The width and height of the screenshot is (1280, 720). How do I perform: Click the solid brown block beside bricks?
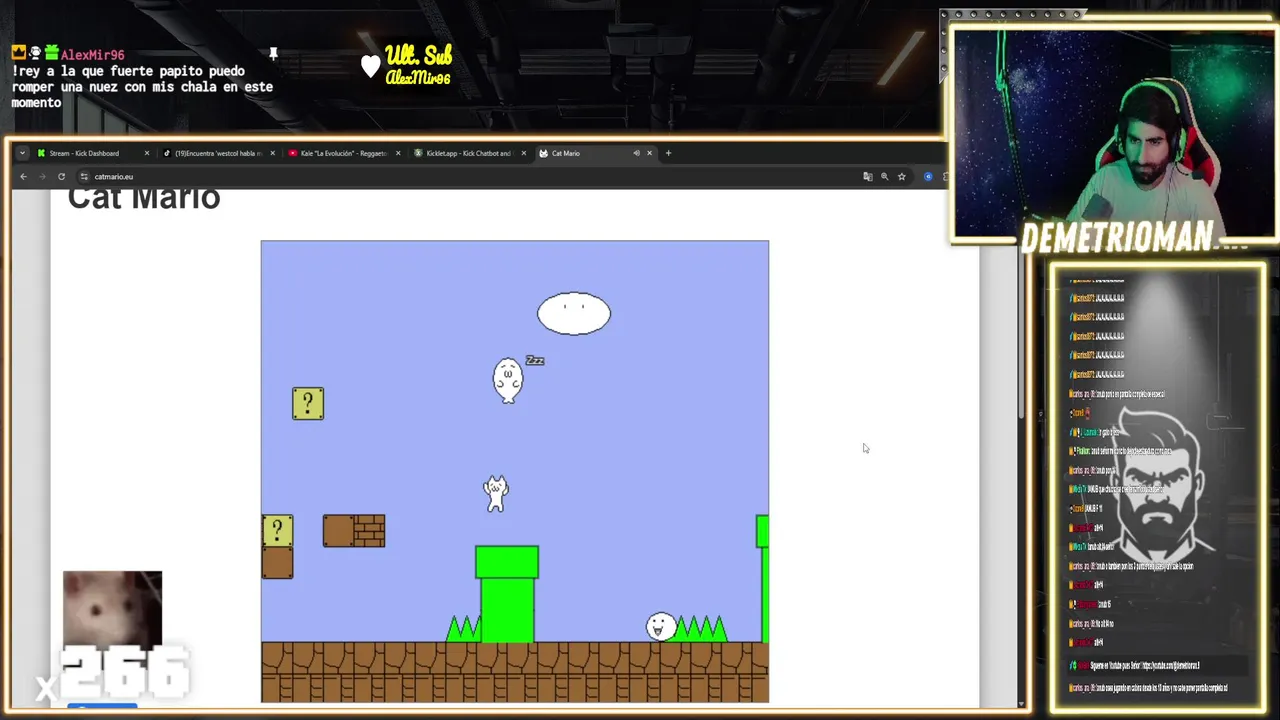click(x=338, y=530)
